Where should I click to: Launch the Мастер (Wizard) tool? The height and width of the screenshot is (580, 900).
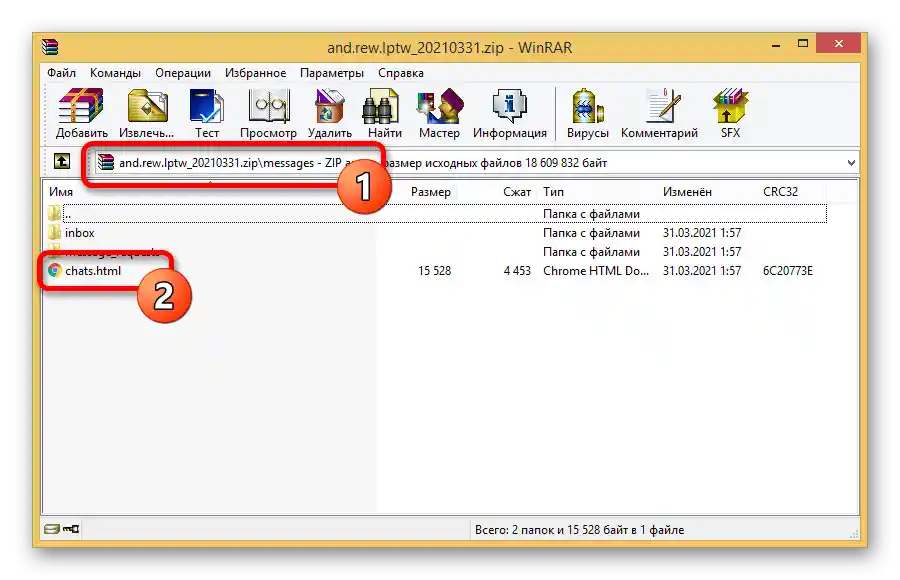pyautogui.click(x=439, y=113)
